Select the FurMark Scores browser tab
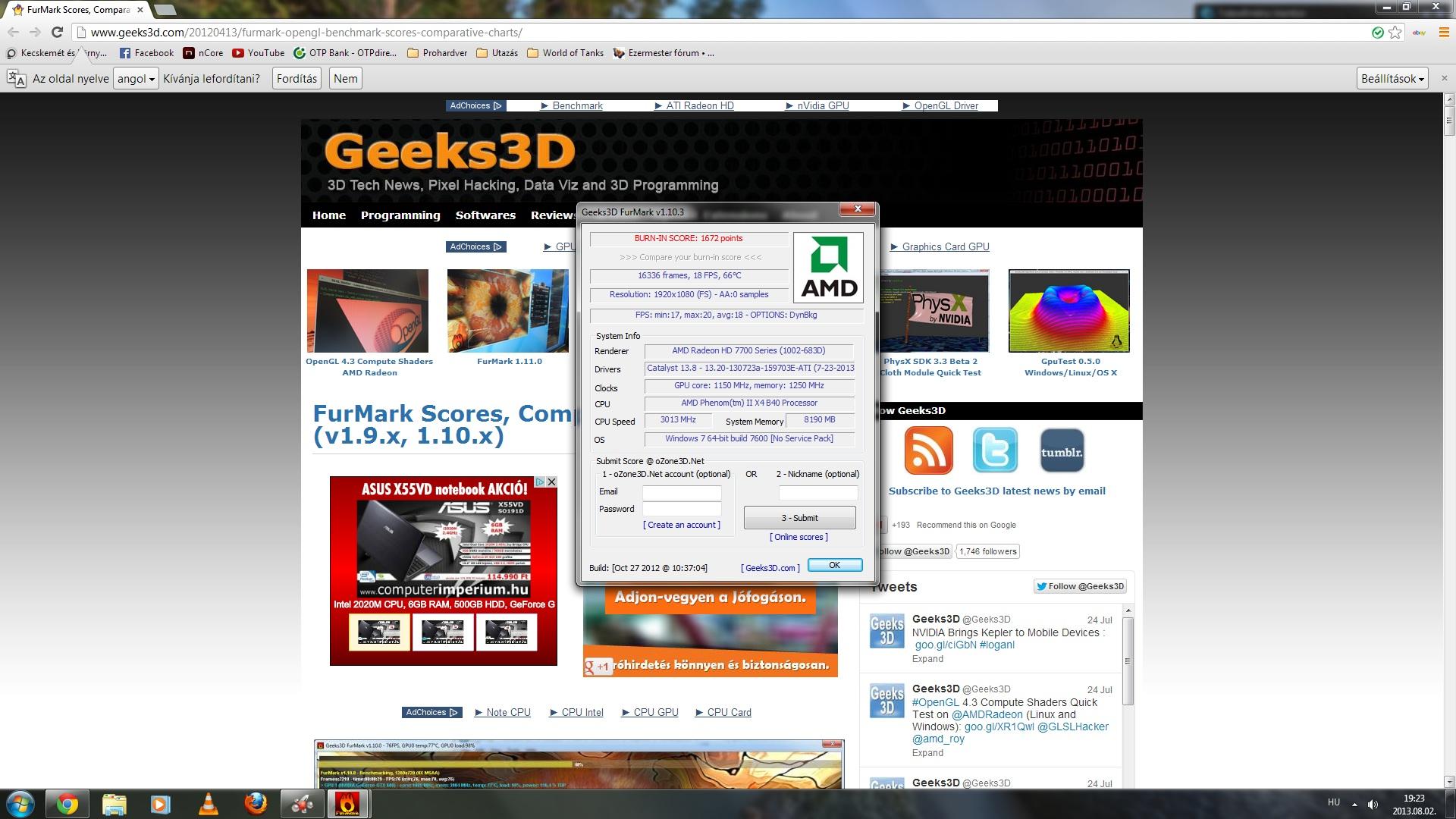The image size is (1456, 819). (x=77, y=10)
